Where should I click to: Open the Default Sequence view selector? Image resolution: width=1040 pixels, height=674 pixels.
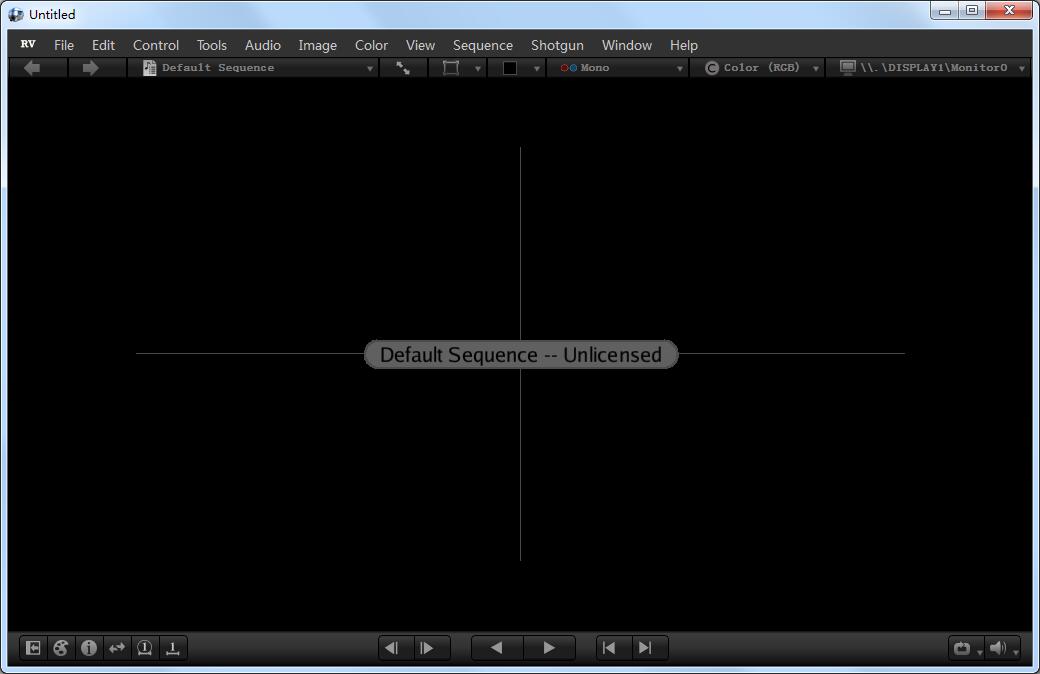[x=255, y=68]
